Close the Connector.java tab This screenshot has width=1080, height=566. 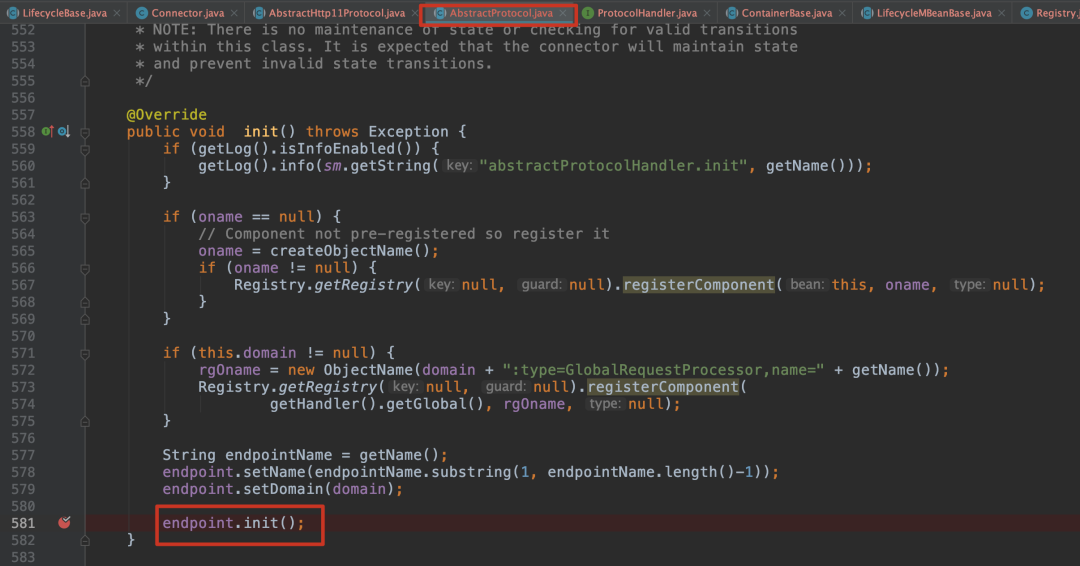point(234,13)
